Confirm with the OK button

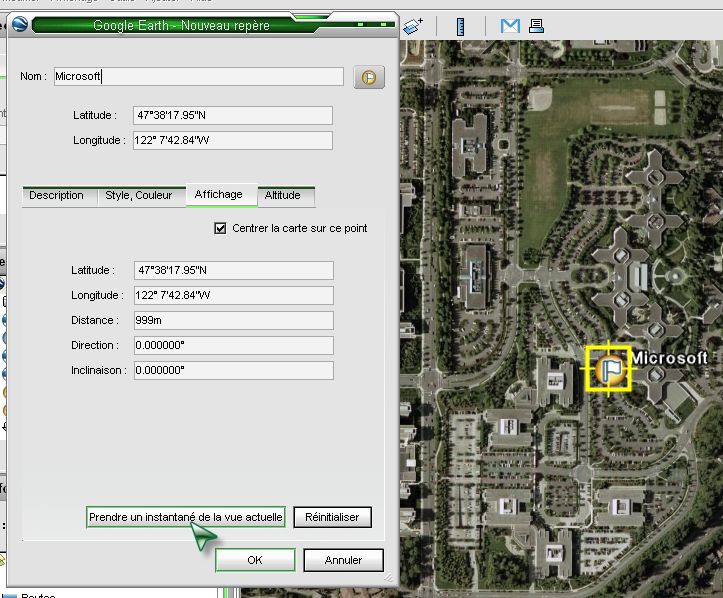255,560
